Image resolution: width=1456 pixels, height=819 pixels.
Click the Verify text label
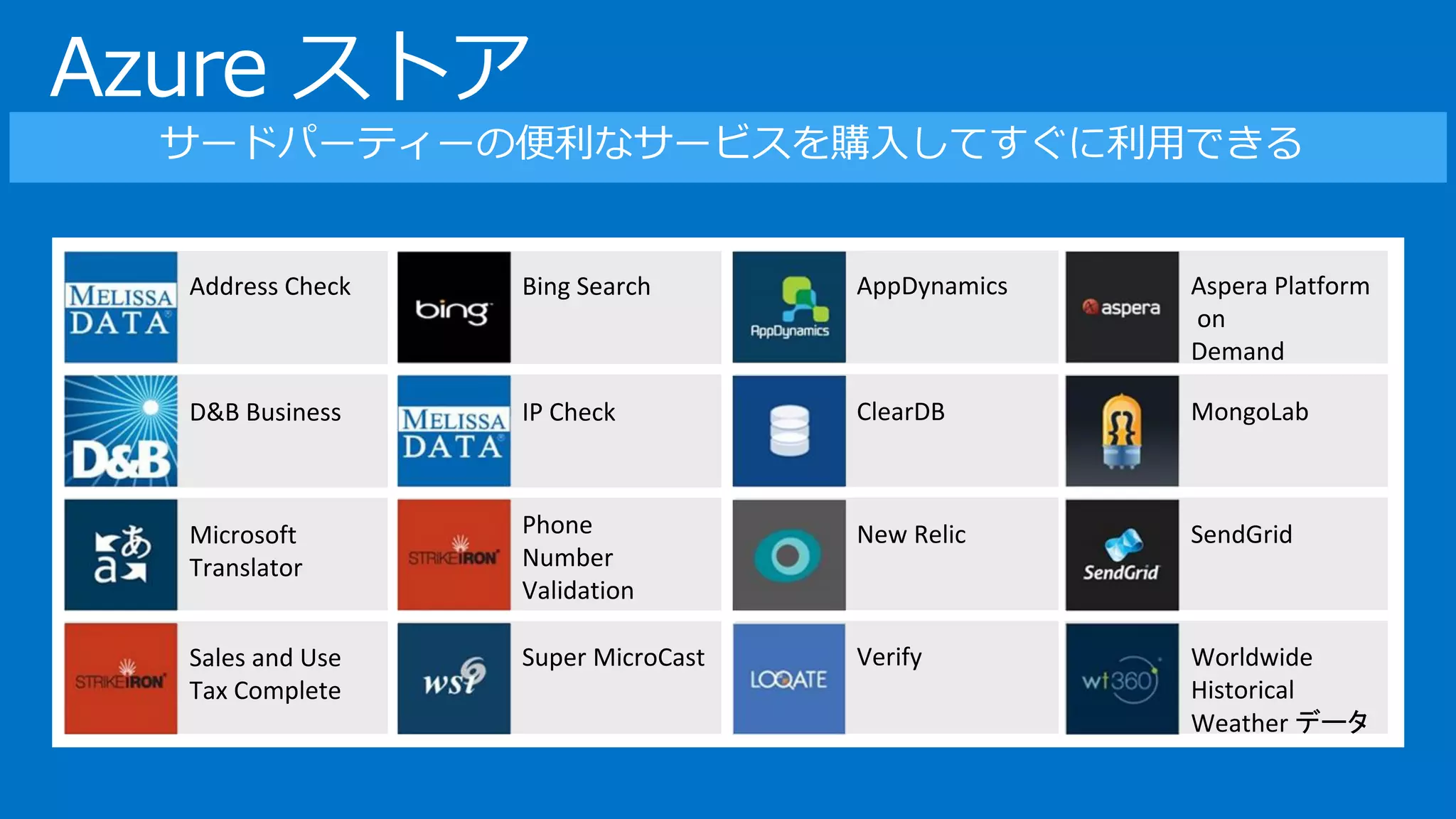(889, 658)
